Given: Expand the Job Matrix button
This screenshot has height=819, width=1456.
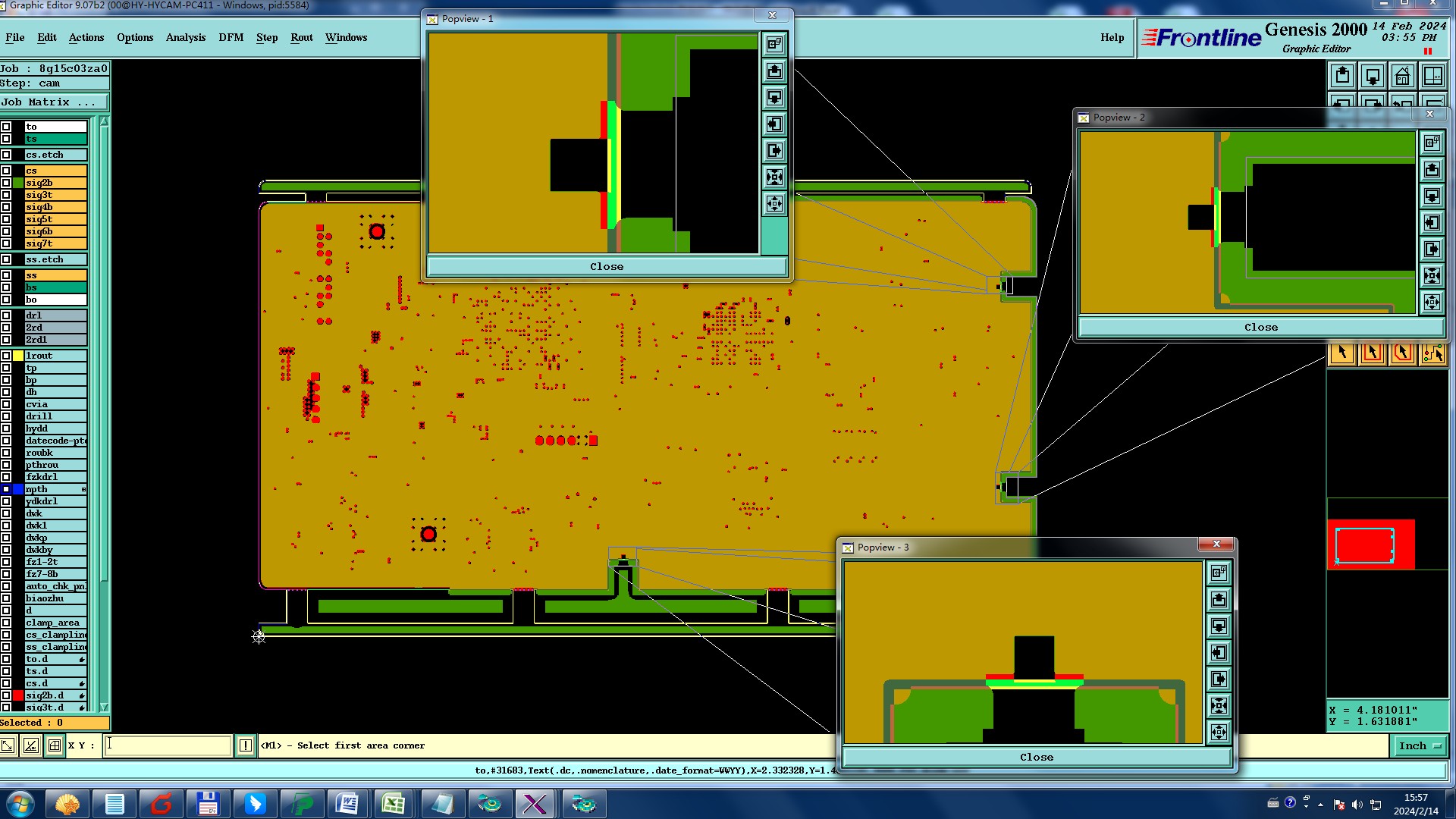Looking at the screenshot, I should tap(53, 102).
